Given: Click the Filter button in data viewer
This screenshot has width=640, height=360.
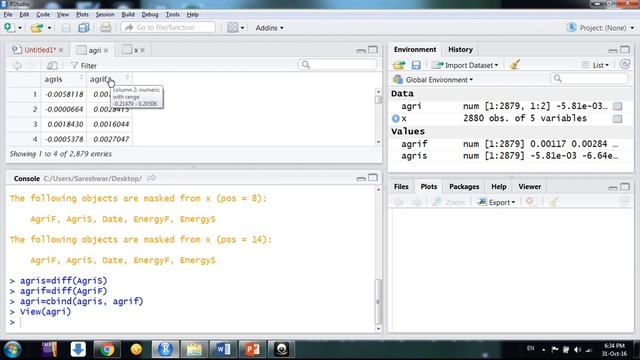Looking at the screenshot, I should tap(84, 65).
